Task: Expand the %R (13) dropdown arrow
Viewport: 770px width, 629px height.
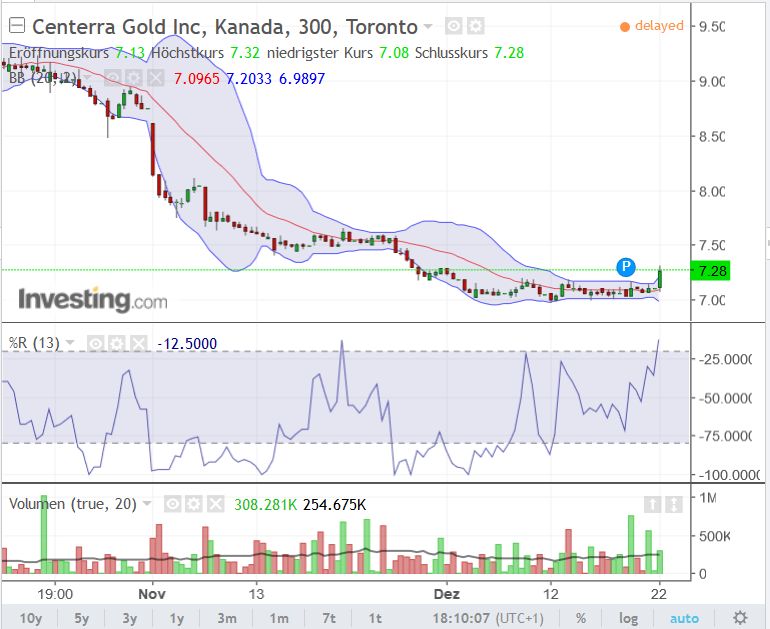Action: tap(72, 343)
